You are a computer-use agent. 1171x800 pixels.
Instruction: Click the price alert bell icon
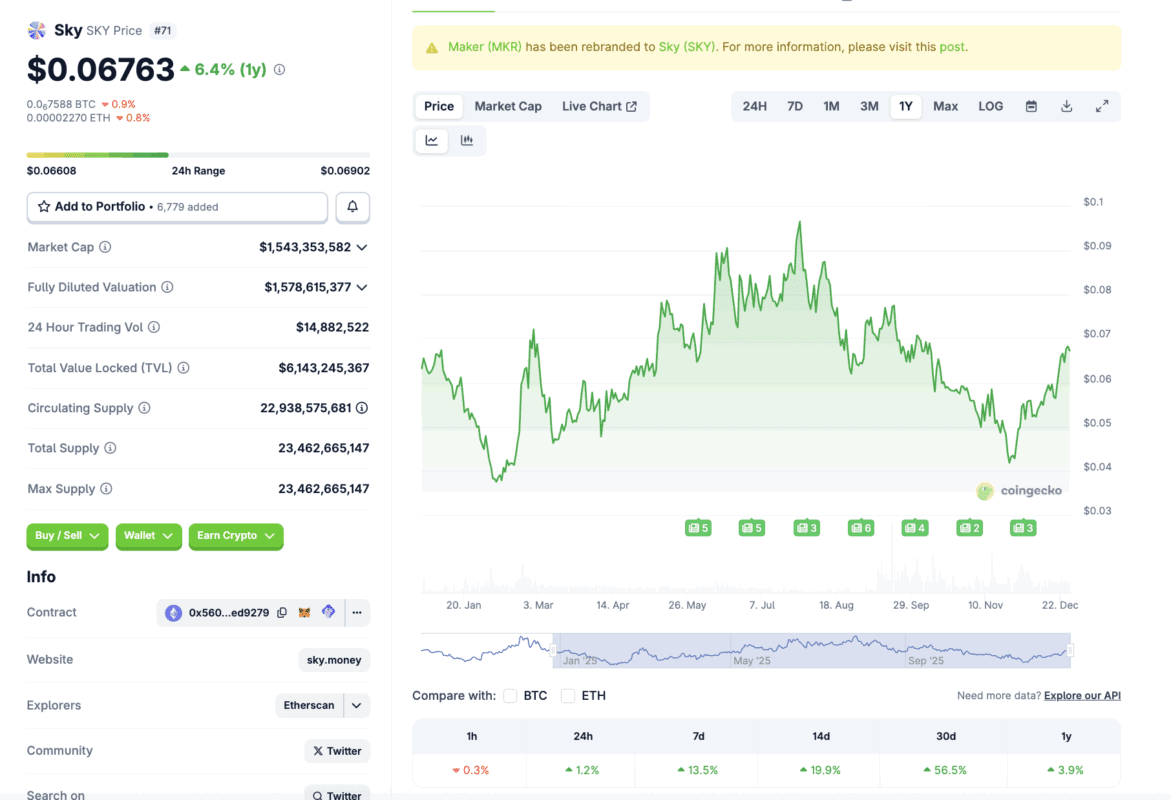click(x=352, y=207)
